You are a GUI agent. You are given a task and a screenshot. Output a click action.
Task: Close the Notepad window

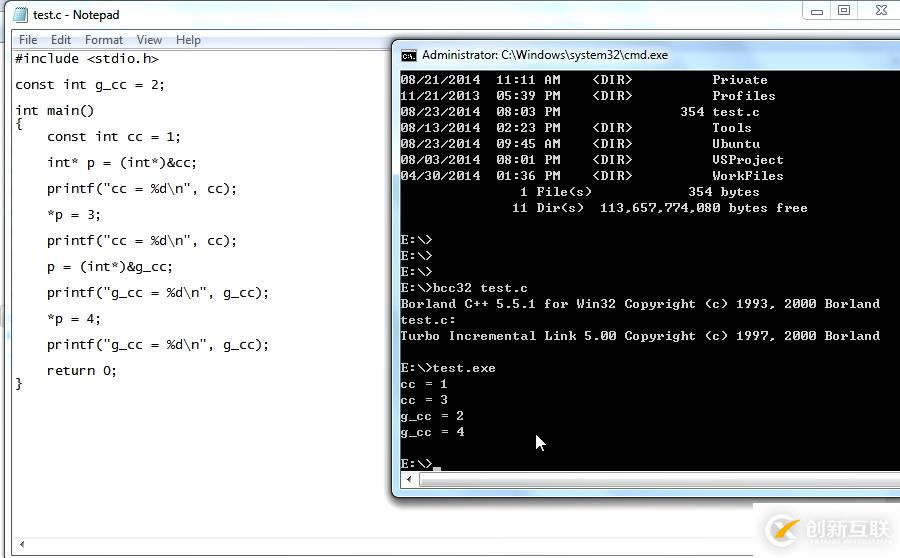[x=881, y=10]
